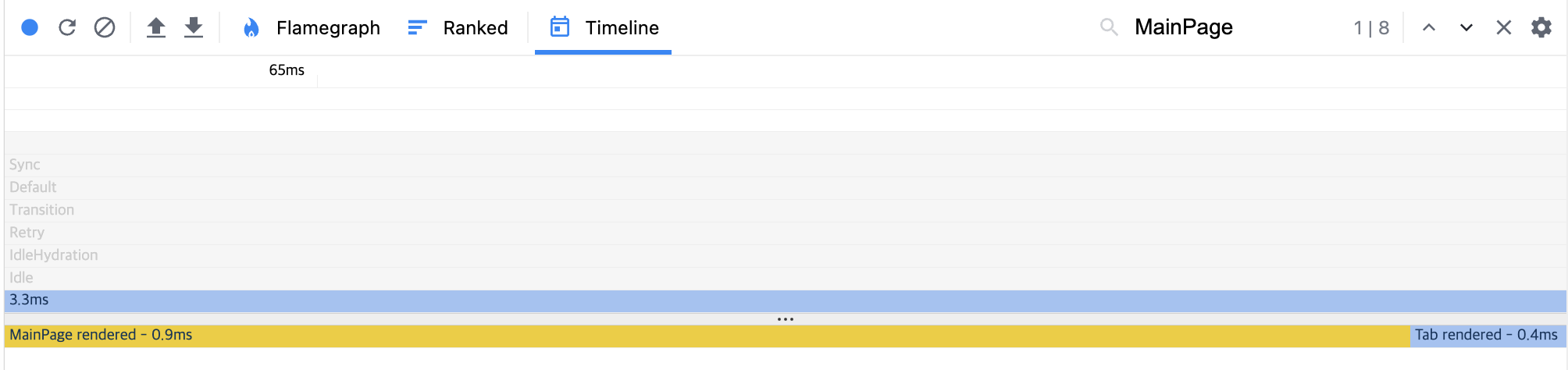Jump to the next search result
1568x370 pixels.
1466,28
